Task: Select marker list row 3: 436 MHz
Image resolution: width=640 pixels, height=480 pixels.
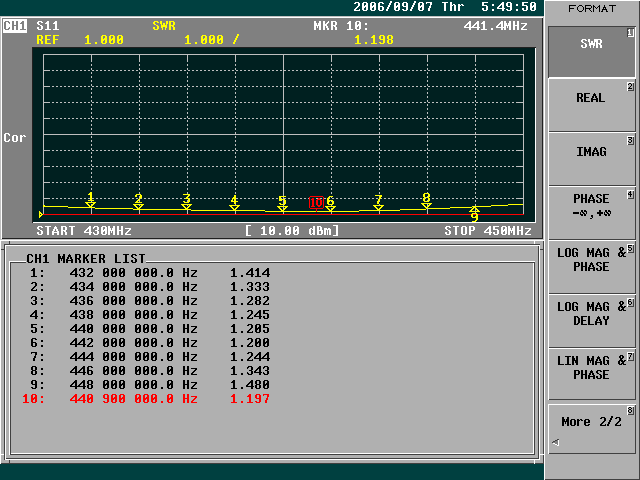Action: coord(150,301)
